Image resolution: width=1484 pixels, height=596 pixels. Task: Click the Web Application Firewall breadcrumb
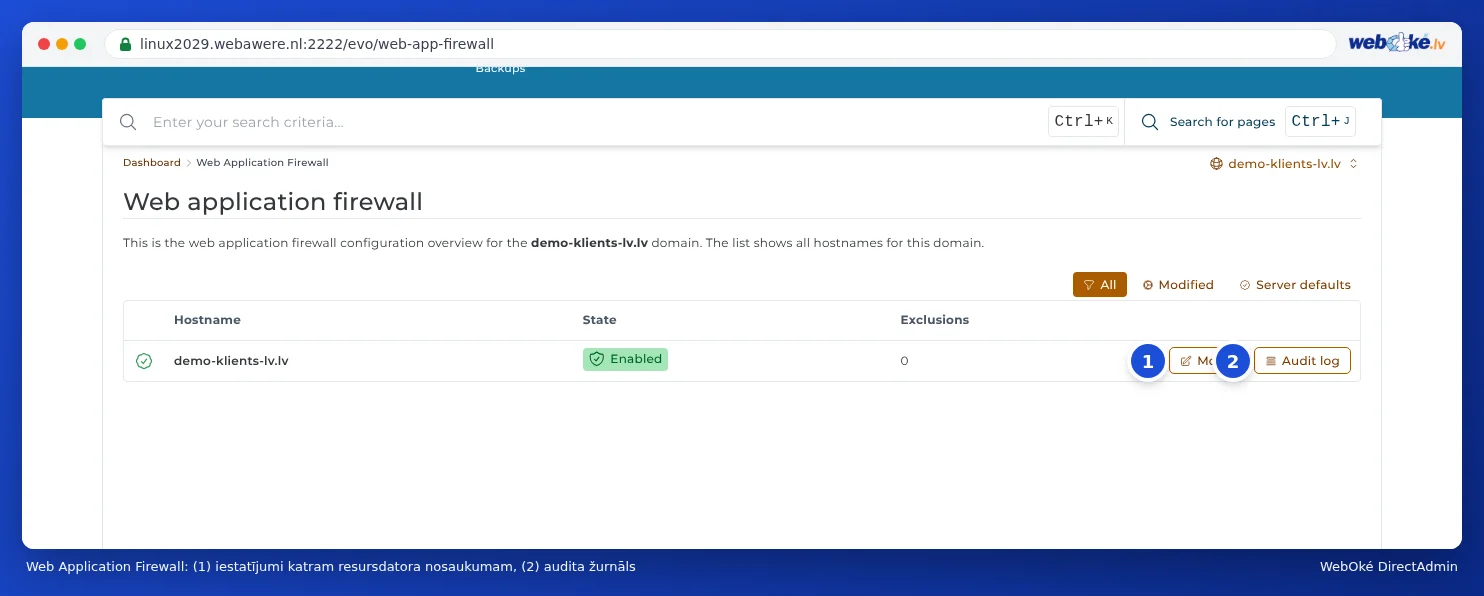[x=262, y=162]
